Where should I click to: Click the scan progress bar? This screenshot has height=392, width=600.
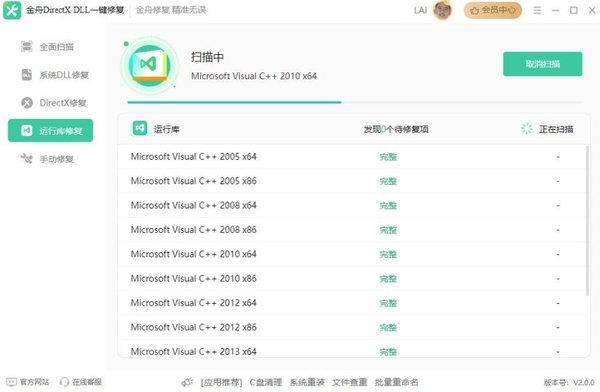(355, 103)
